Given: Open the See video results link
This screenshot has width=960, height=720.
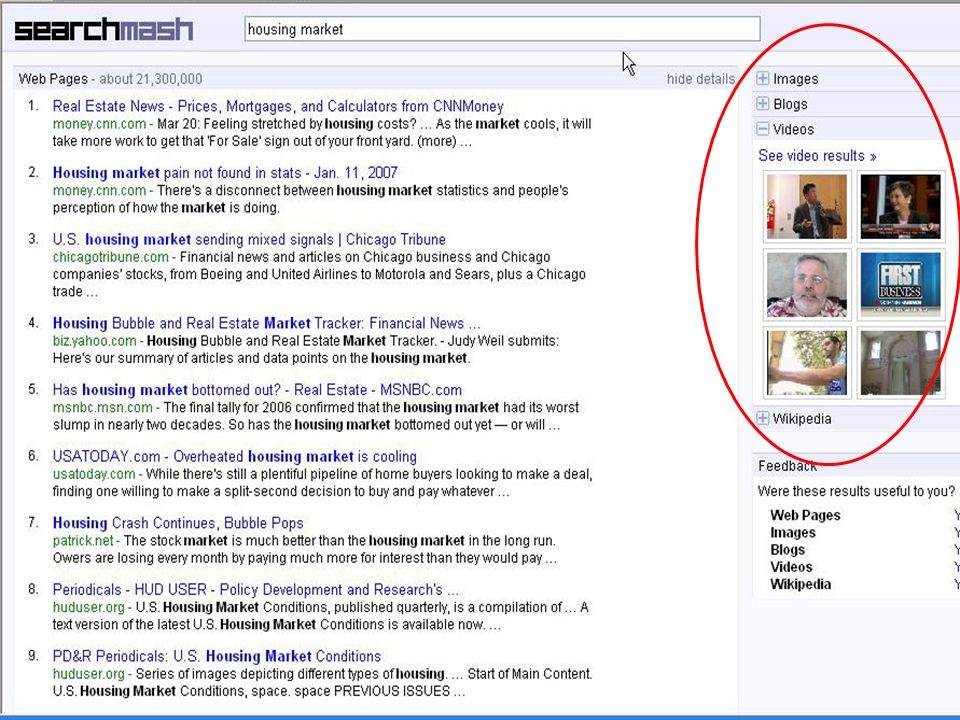Looking at the screenshot, I should point(817,156).
